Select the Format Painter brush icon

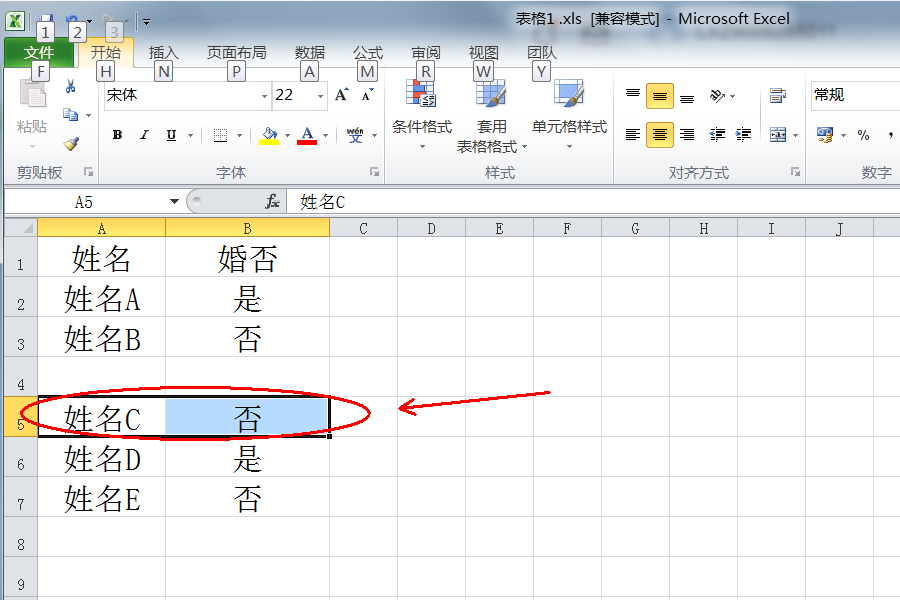tap(71, 143)
